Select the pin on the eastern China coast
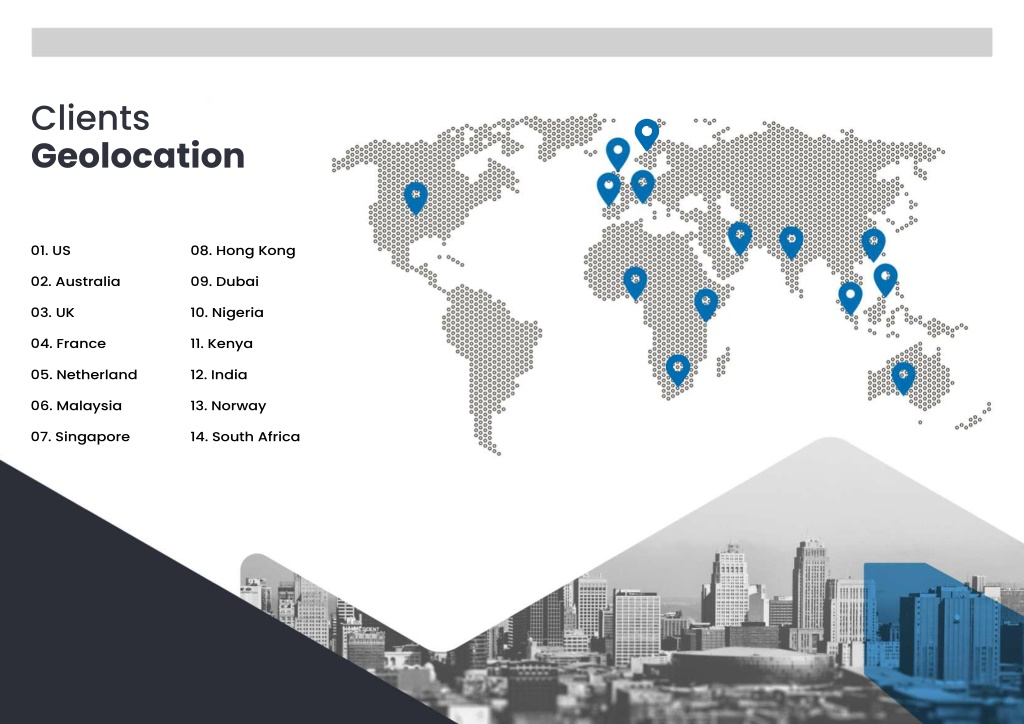Screen dimensions: 1024x724 point(874,245)
